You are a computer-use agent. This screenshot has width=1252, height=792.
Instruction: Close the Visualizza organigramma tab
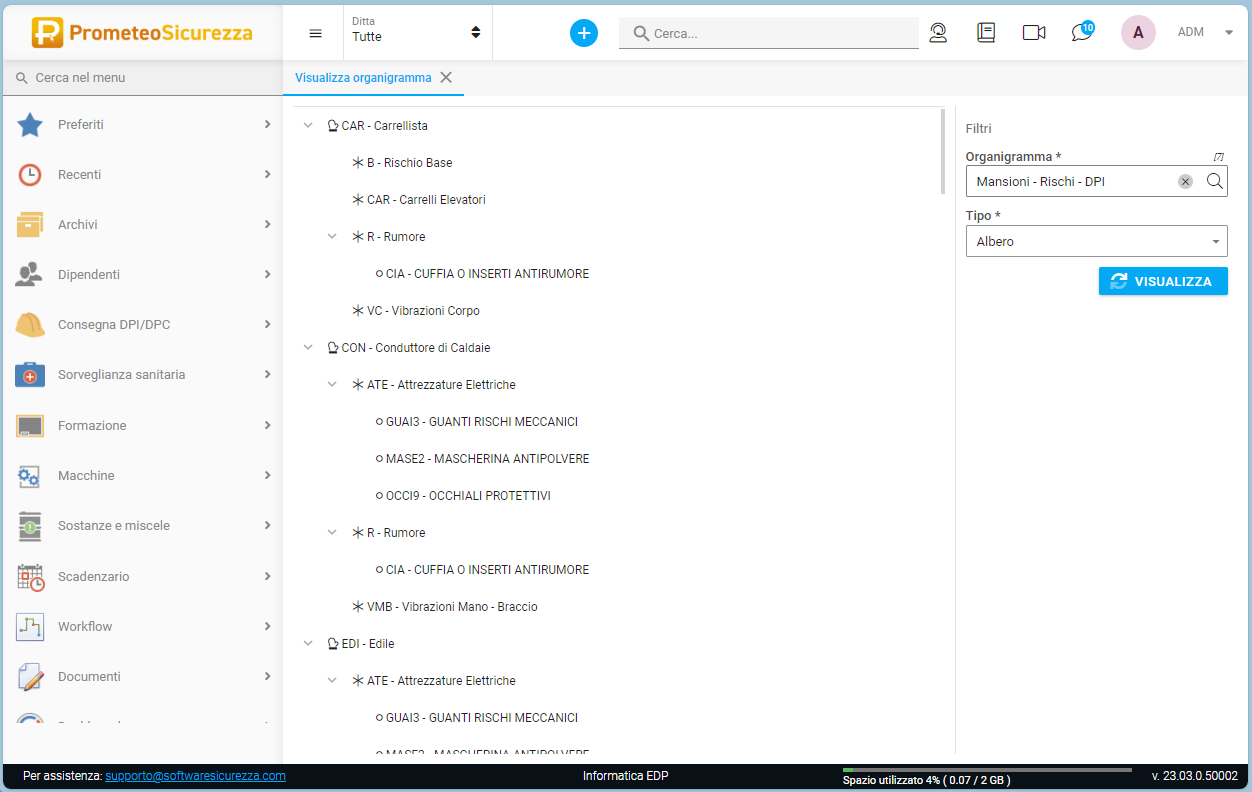point(446,77)
